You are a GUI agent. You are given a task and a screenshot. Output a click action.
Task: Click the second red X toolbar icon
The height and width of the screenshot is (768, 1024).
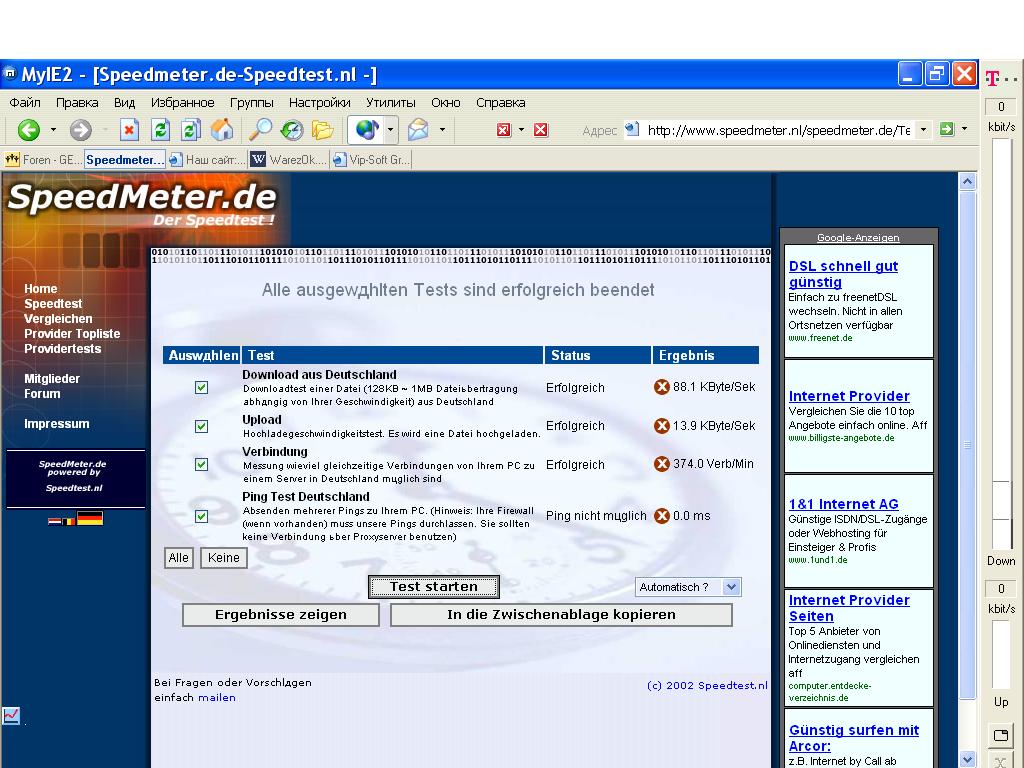541,130
